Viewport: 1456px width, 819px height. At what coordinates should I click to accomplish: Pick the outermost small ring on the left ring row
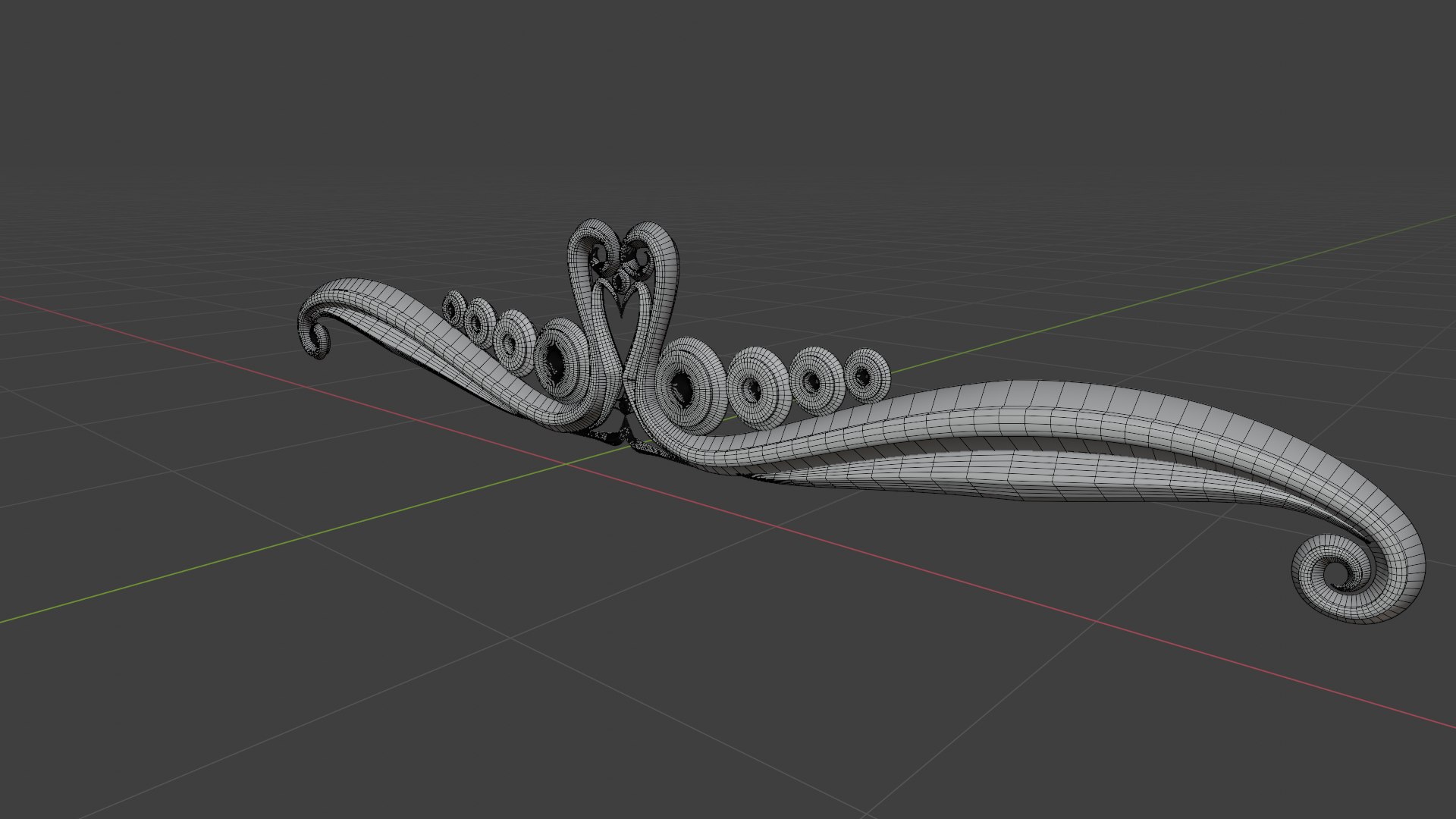pyautogui.click(x=454, y=308)
